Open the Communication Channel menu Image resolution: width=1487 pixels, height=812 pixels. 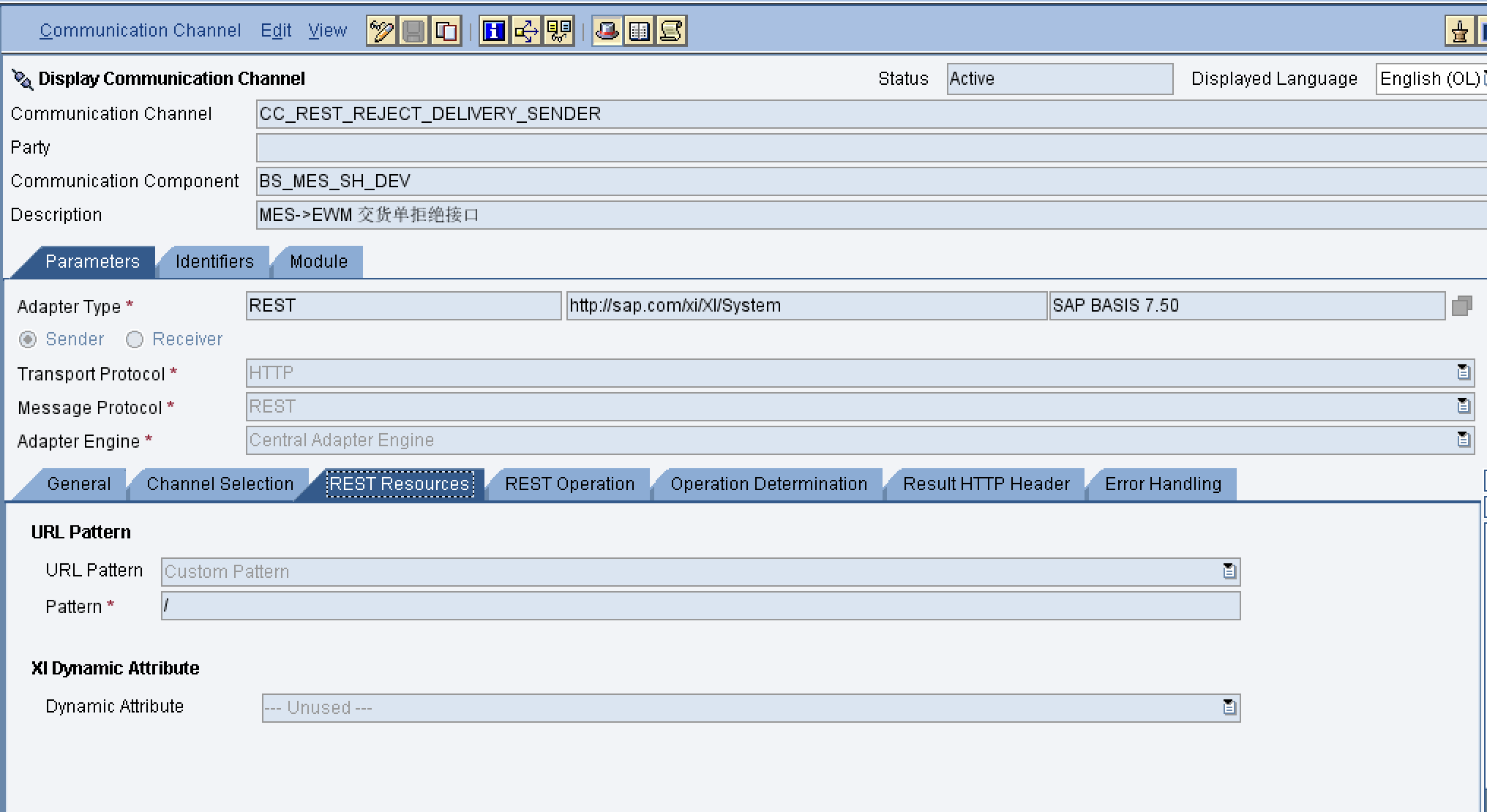pyautogui.click(x=140, y=31)
